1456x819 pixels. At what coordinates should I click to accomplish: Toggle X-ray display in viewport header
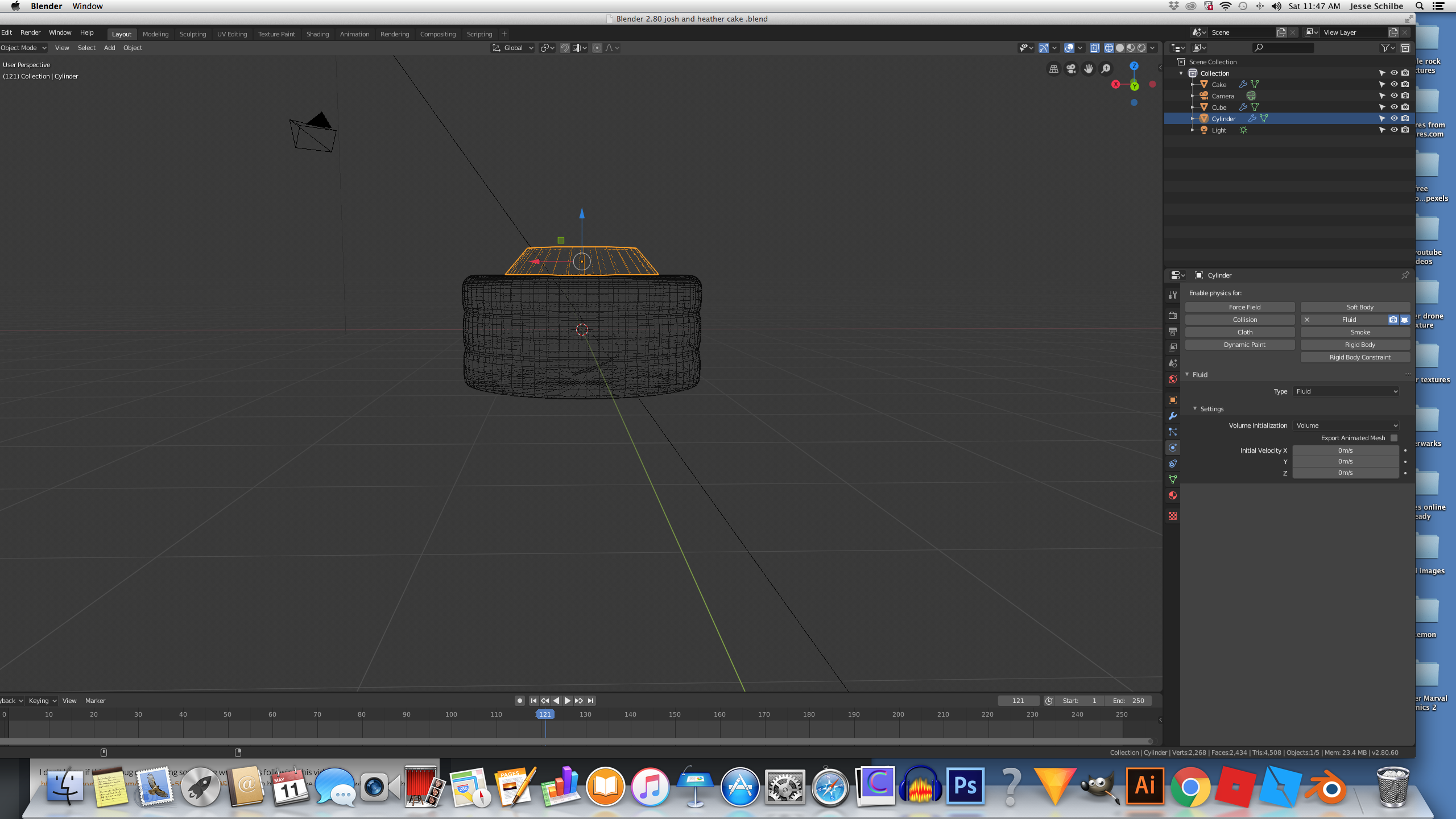[1094, 48]
